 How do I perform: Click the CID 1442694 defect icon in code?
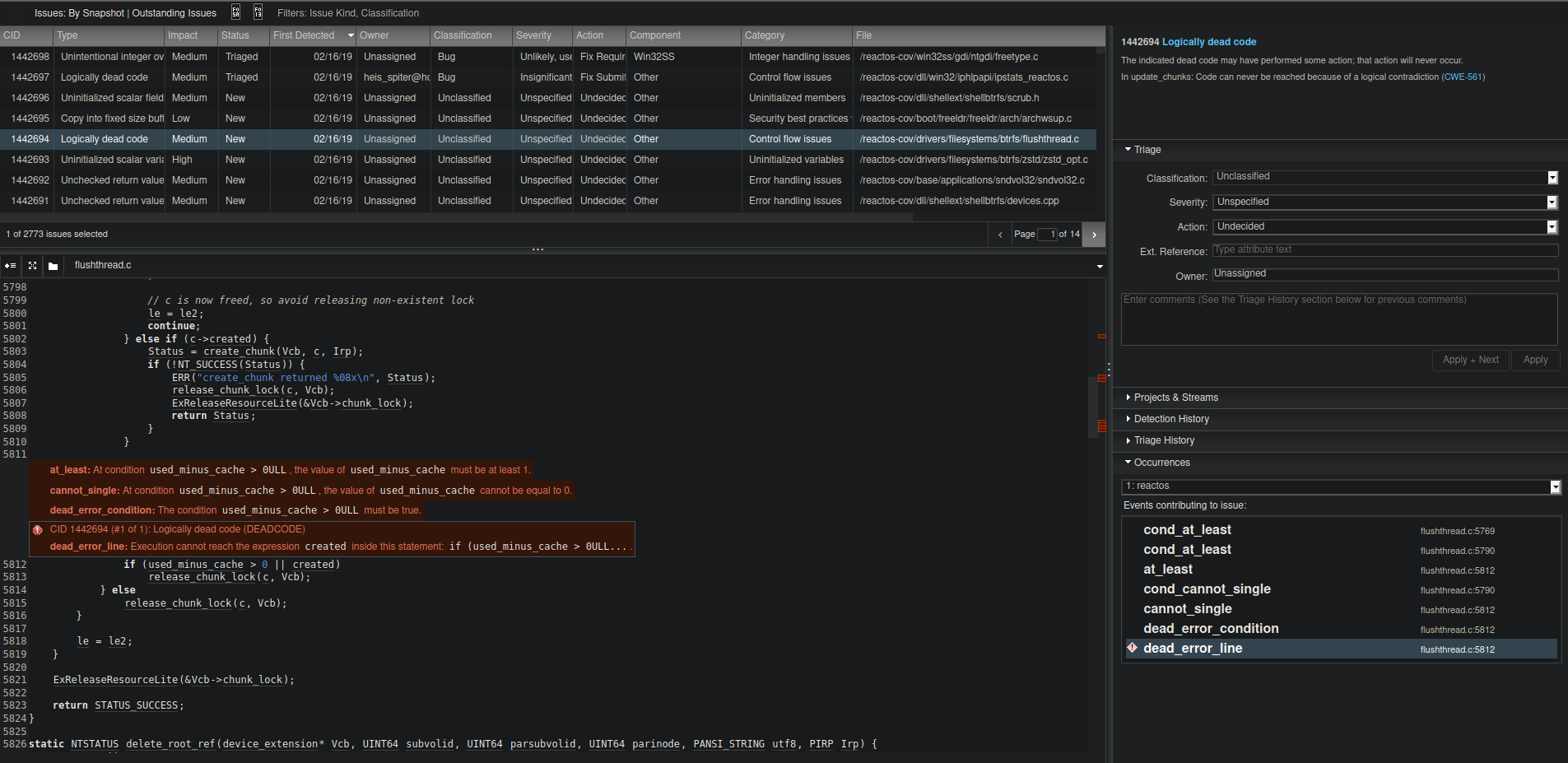click(38, 529)
